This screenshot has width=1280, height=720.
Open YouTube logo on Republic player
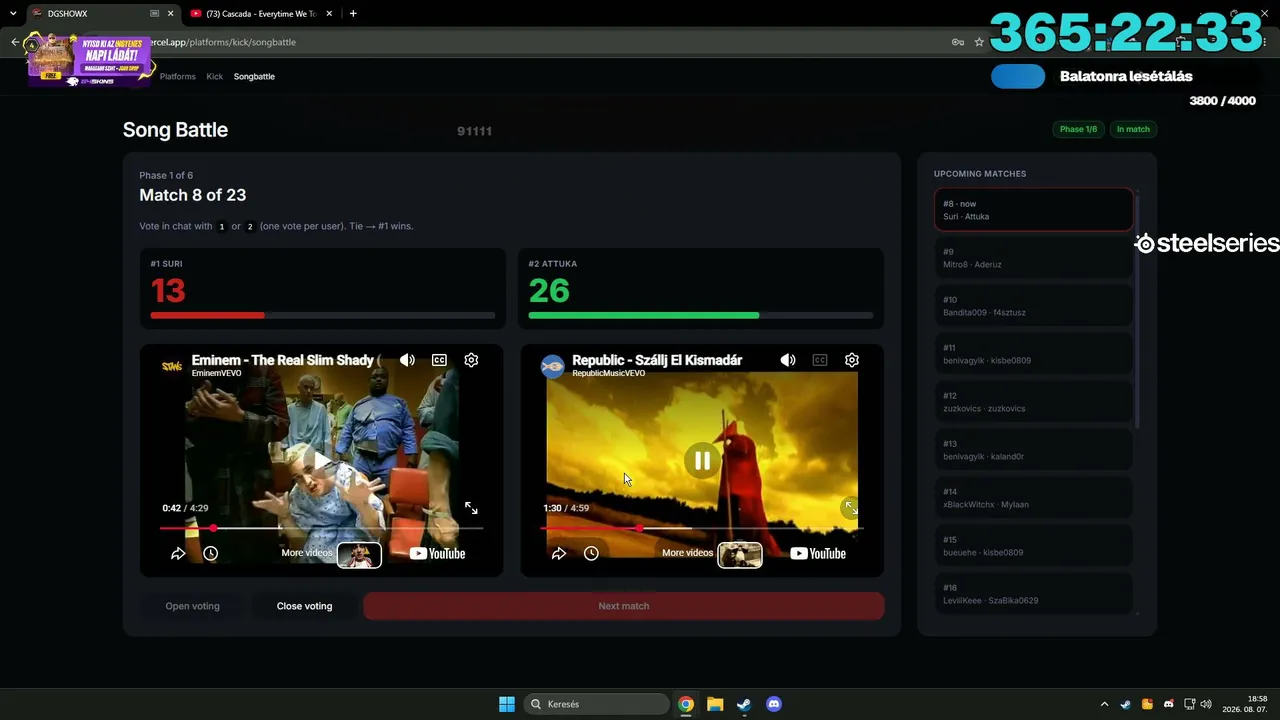coord(818,553)
